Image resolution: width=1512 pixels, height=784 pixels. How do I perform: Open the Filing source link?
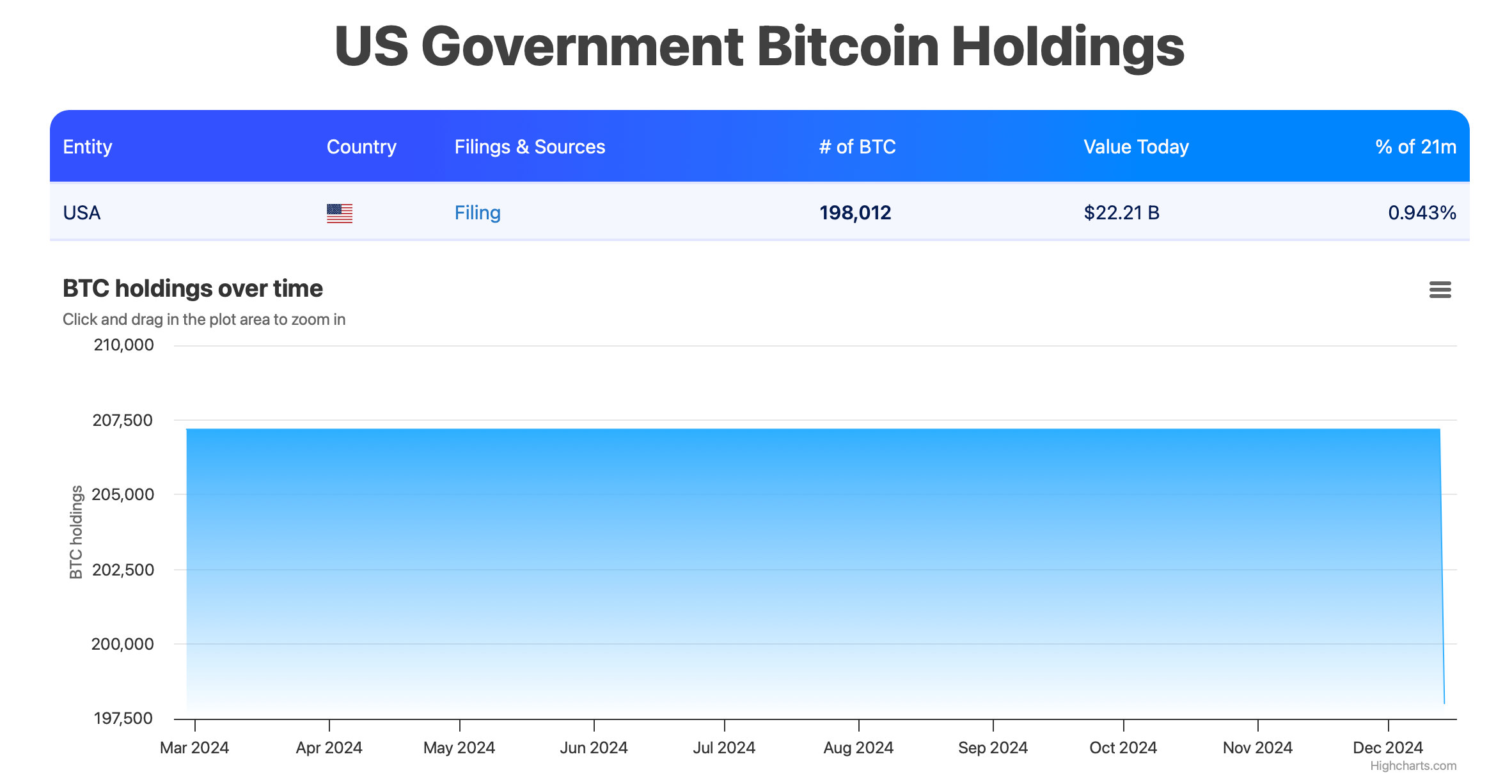tap(477, 213)
